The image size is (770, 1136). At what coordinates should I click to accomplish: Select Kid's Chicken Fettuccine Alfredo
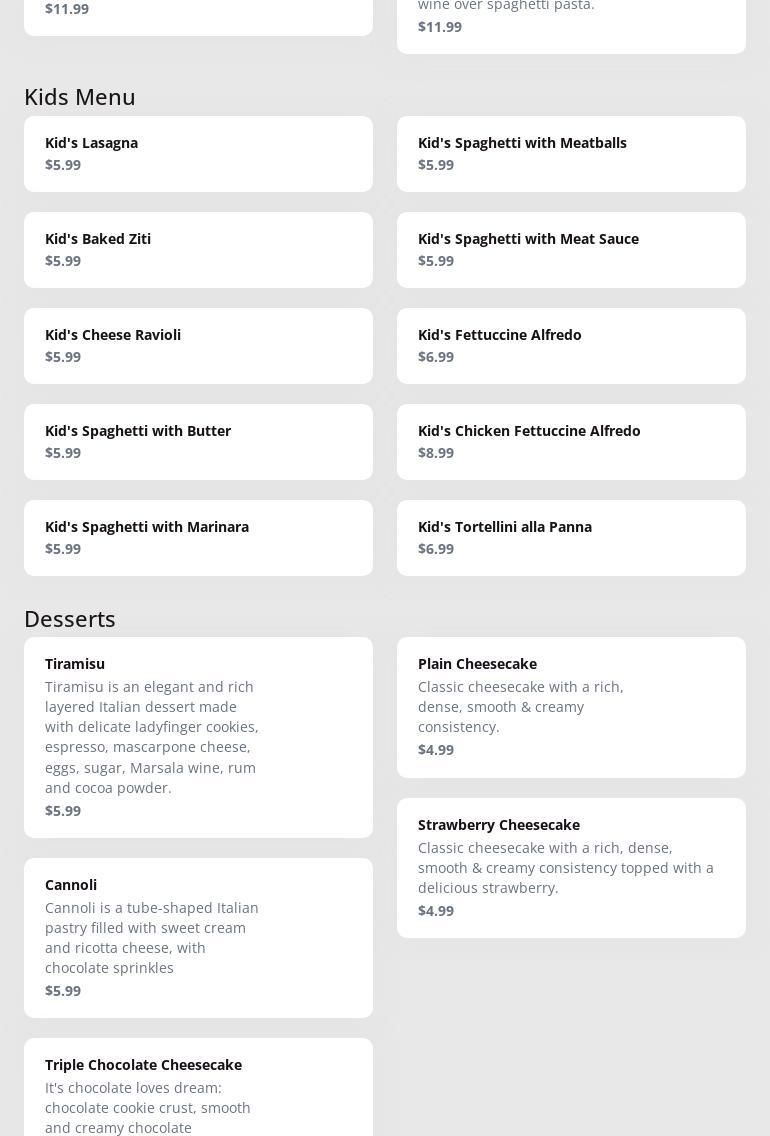pos(571,441)
